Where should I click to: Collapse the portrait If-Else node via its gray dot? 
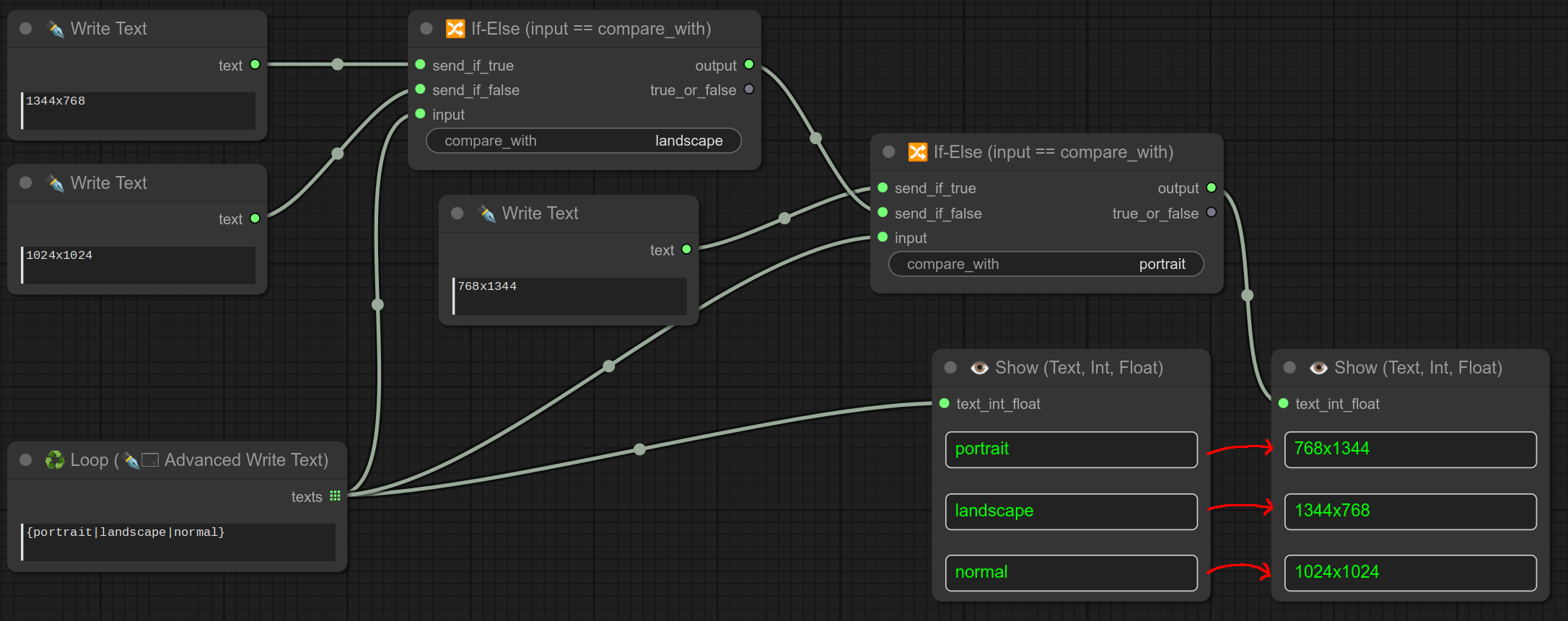click(889, 152)
